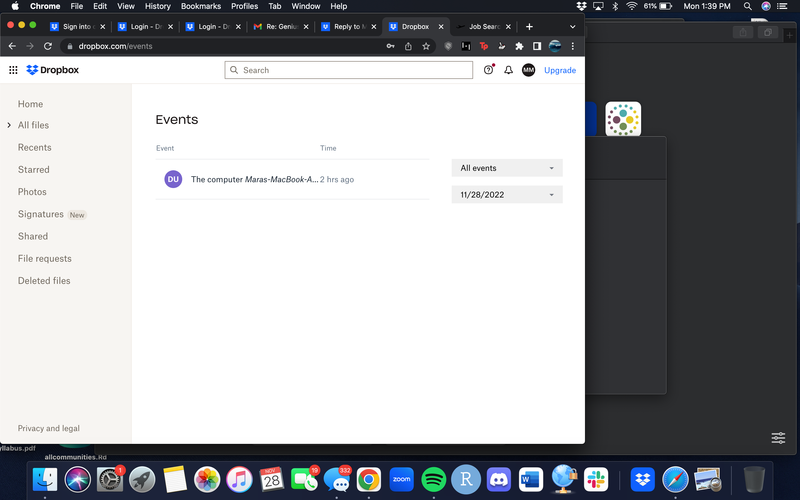Viewport: 800px width, 500px height.
Task: Open the Bookmarks menu in menu bar
Action: pyautogui.click(x=200, y=6)
